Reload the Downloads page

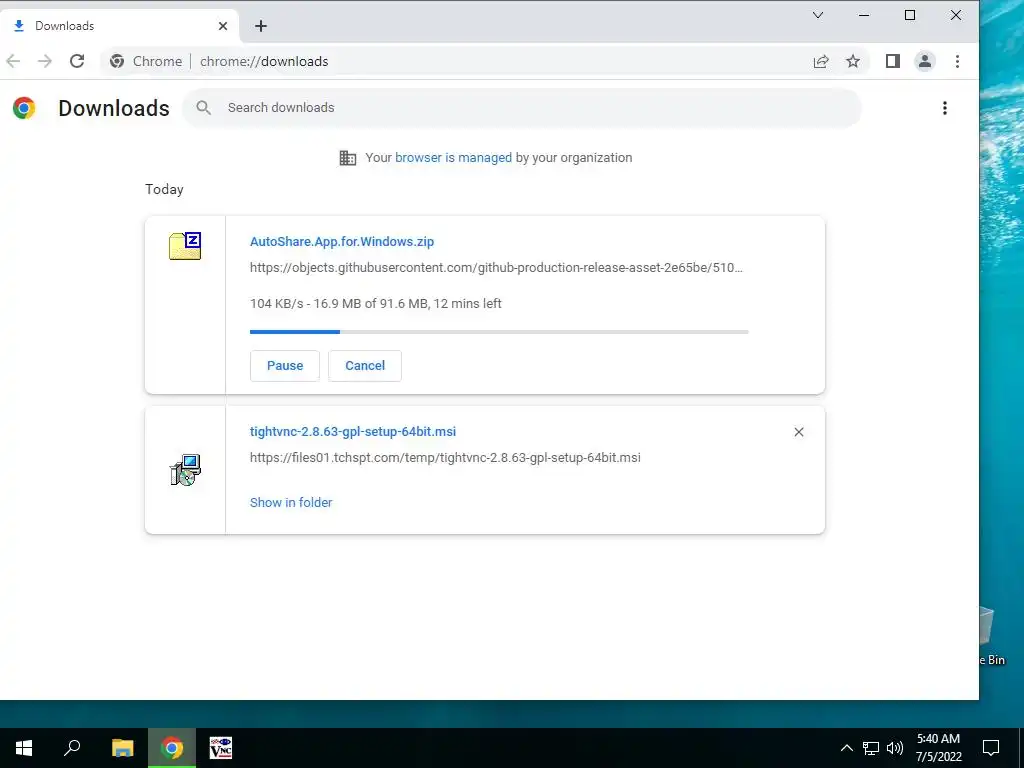coord(77,61)
